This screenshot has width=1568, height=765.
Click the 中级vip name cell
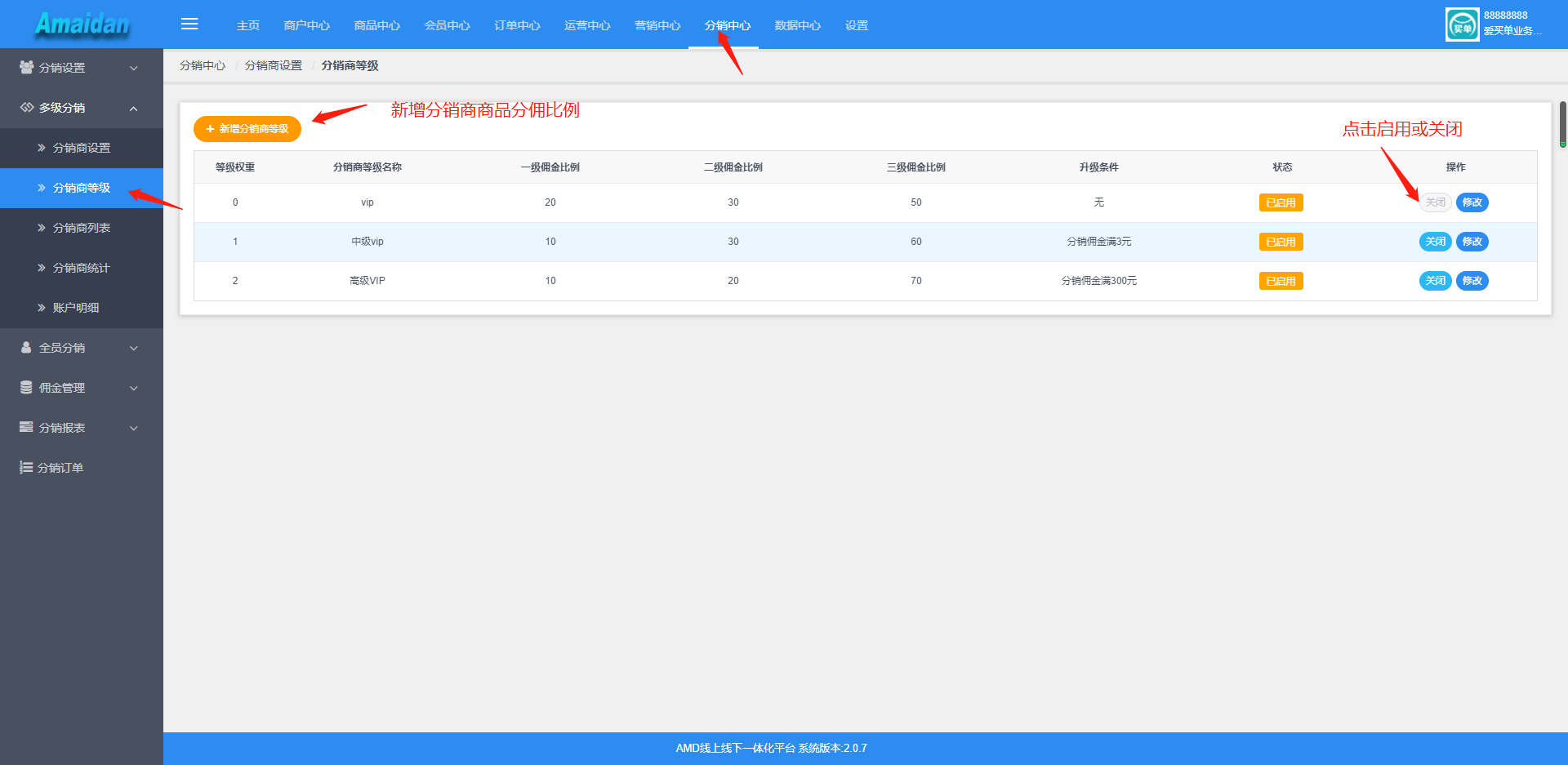point(367,242)
